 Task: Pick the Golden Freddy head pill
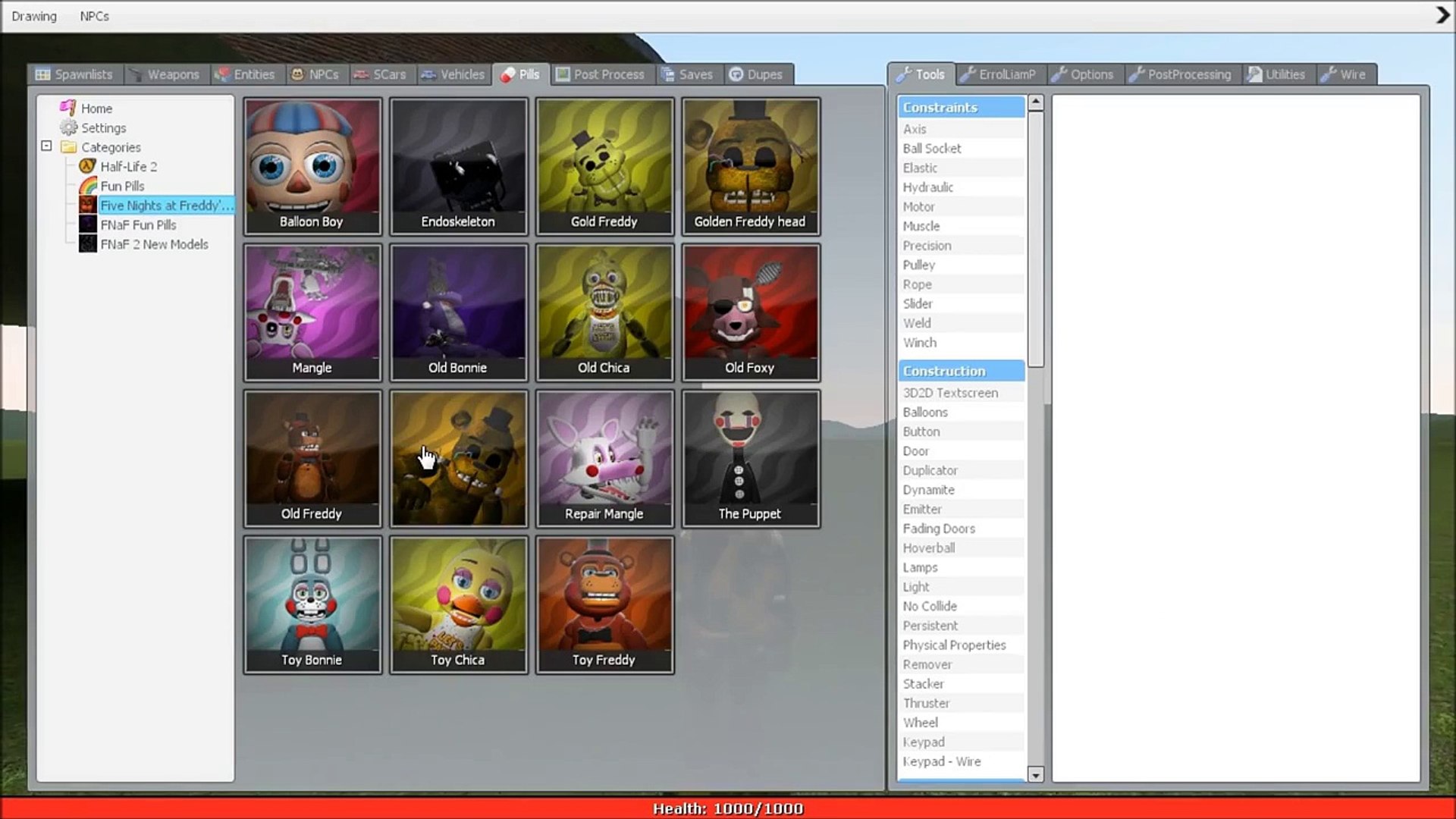(x=750, y=165)
